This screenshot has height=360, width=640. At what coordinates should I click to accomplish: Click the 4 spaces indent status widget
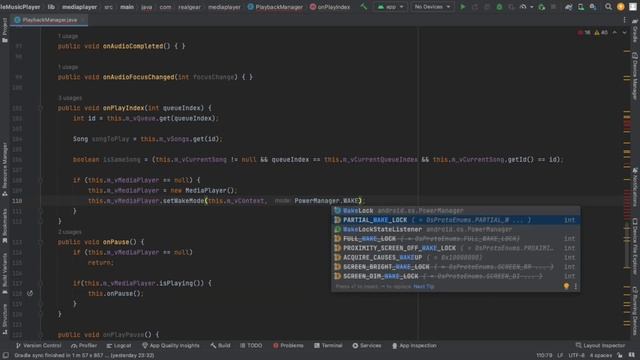[x=600, y=356]
